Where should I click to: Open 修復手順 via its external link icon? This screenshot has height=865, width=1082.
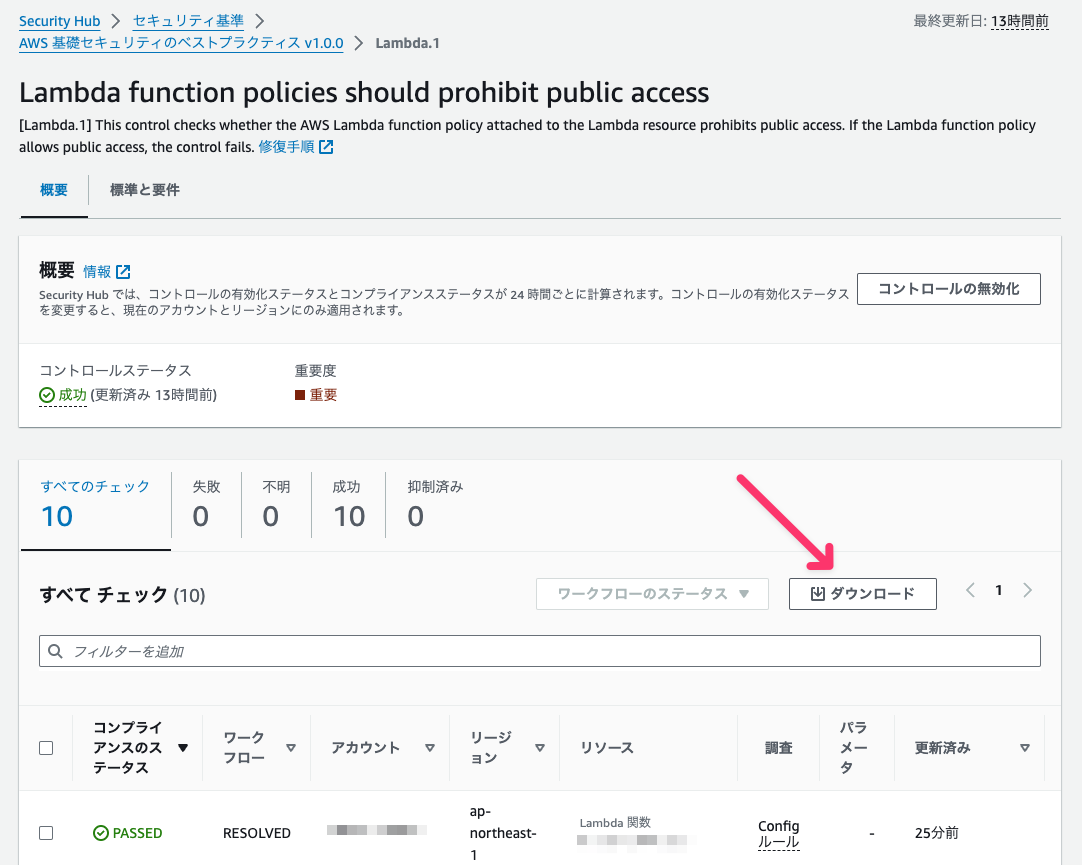[325, 147]
